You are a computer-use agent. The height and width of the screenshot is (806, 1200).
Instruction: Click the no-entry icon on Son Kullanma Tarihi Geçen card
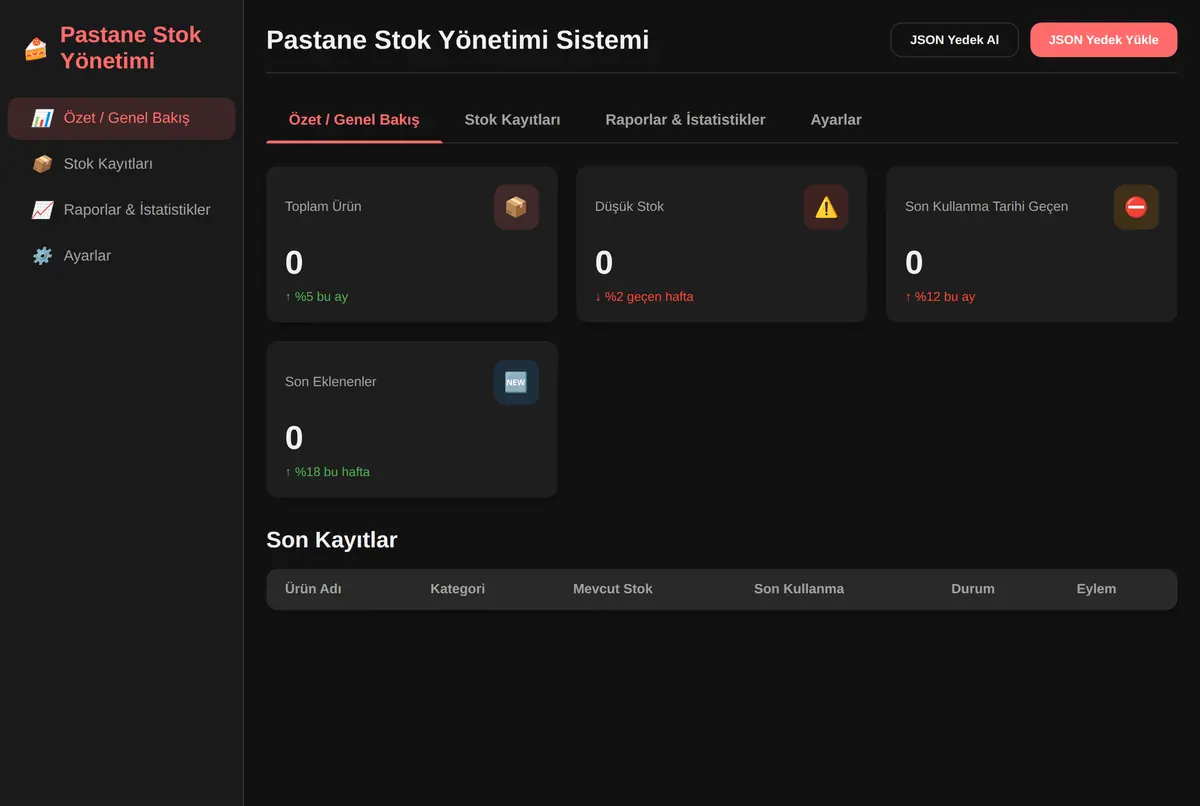tap(1136, 207)
